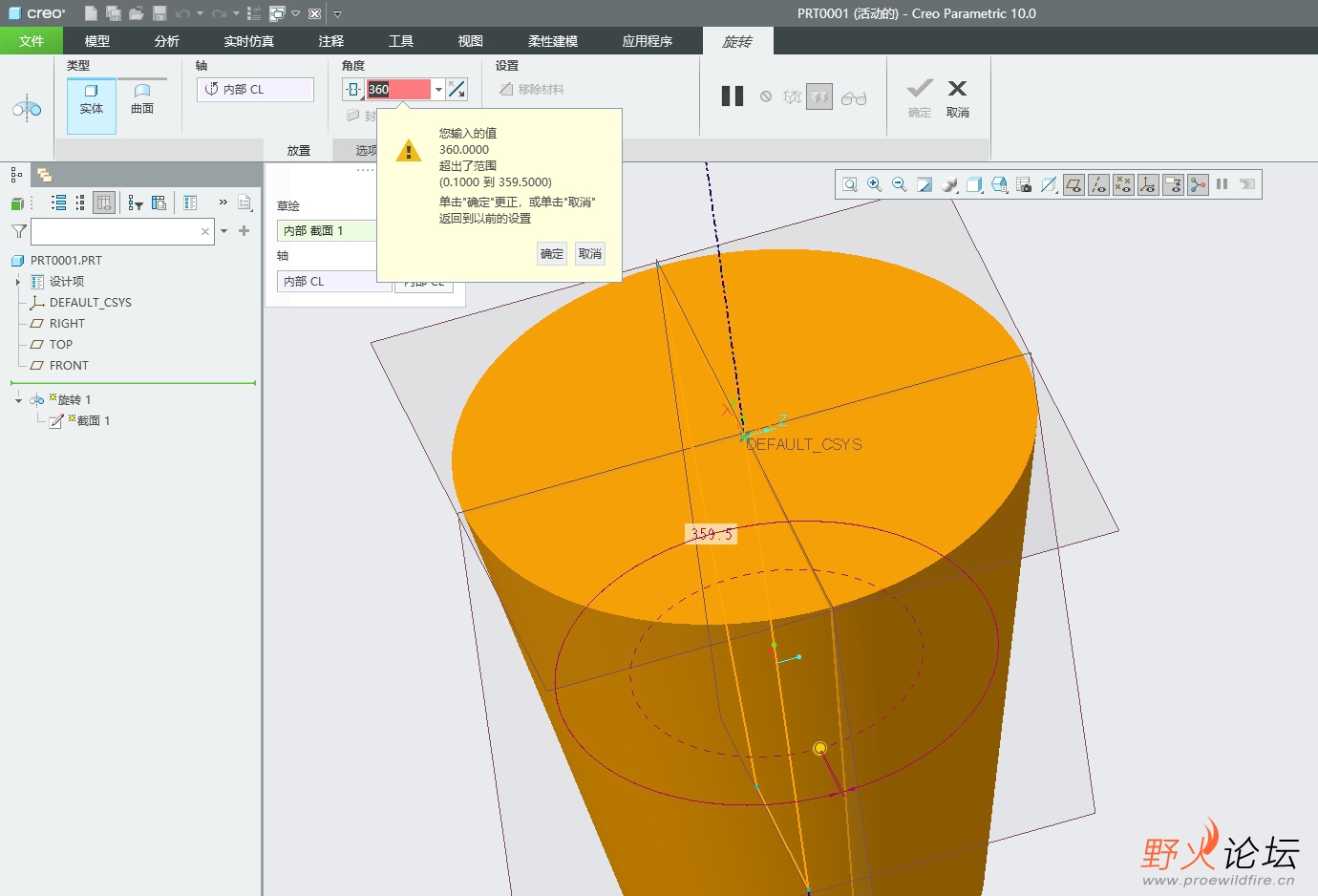Open the angle depth option button
Viewport: 1318px width, 896px height.
[353, 89]
